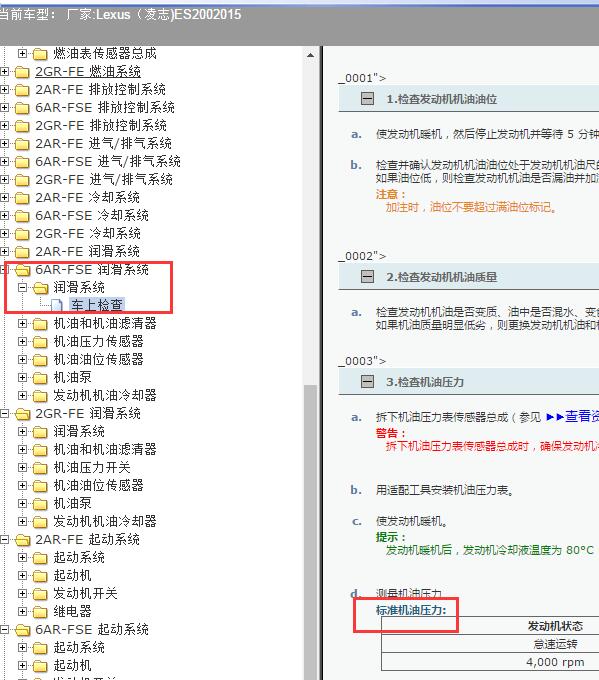Click the 6AR-FSE 起动系统 open folder icon
The width and height of the screenshot is (599, 680).
22,631
